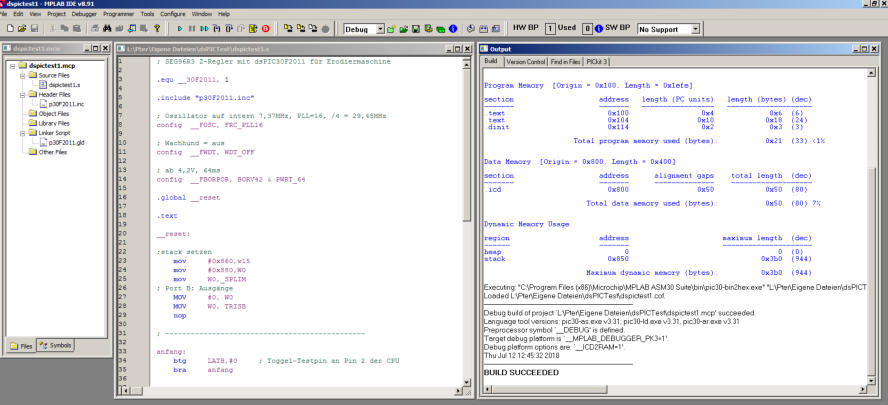This screenshot has width=888, height=405.
Task: Open the Find in Files output tab
Action: pos(567,61)
